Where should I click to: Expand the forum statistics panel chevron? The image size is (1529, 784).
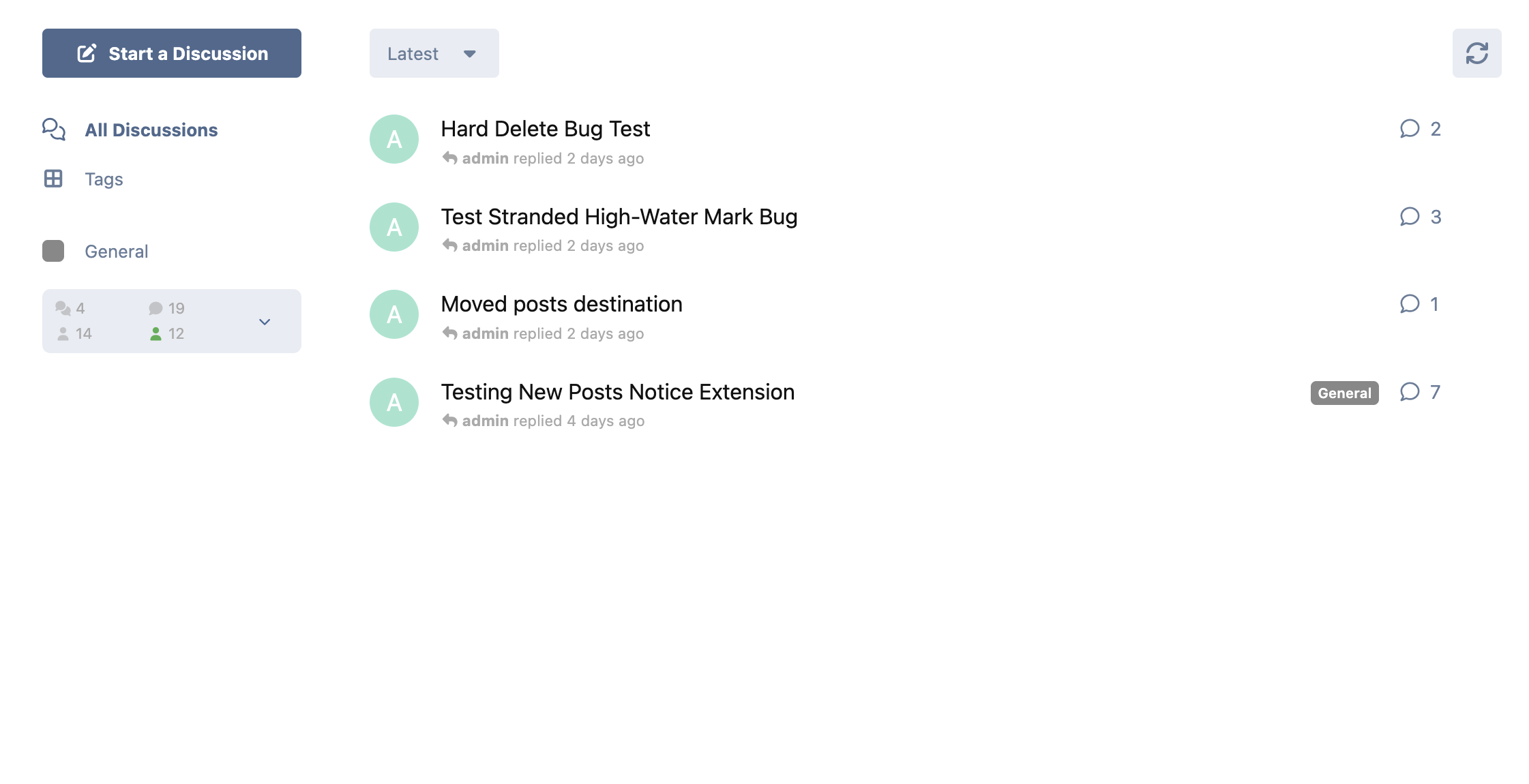point(265,321)
